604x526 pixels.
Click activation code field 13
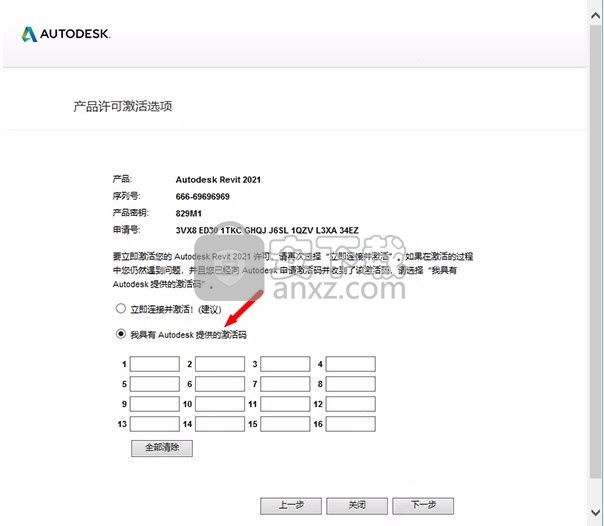(x=154, y=424)
